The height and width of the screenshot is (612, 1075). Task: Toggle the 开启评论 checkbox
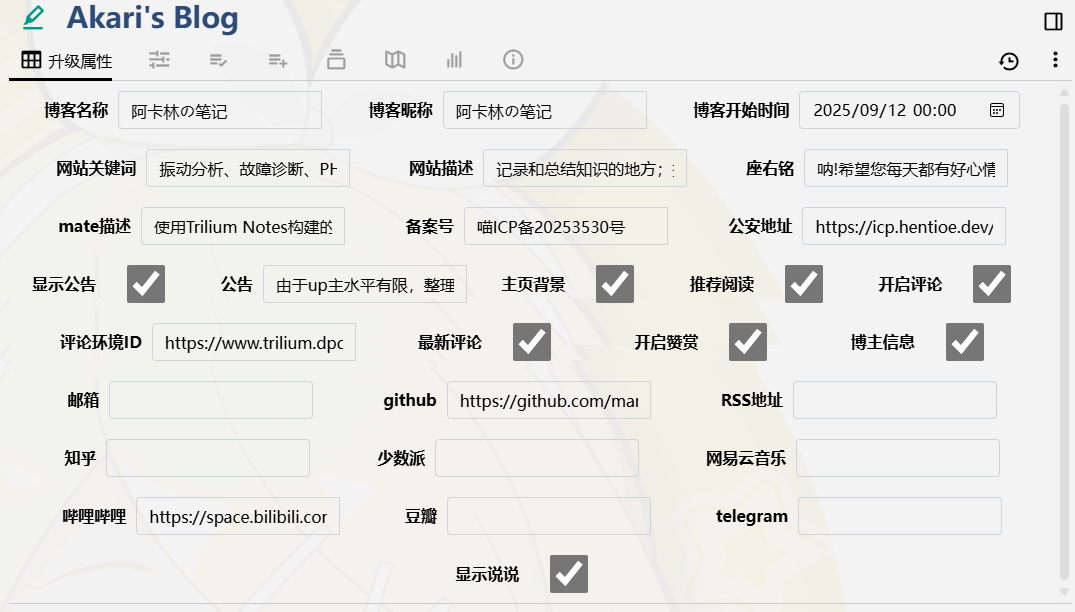pyautogui.click(x=991, y=284)
